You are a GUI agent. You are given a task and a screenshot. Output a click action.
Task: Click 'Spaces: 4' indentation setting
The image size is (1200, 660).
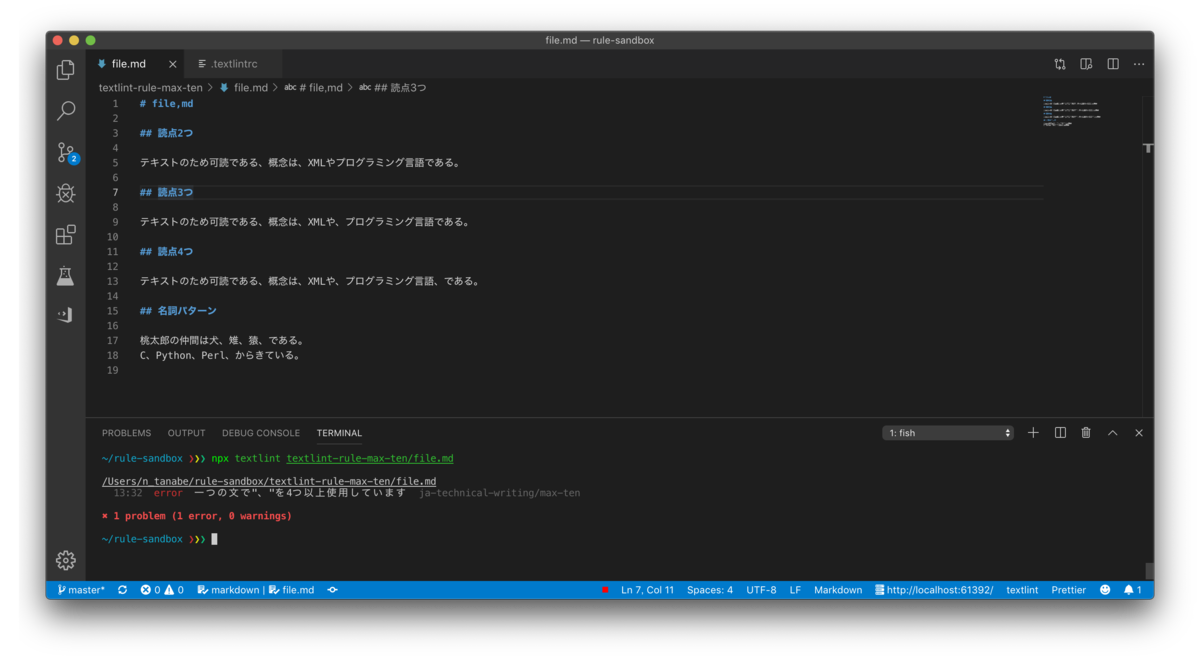click(x=710, y=590)
